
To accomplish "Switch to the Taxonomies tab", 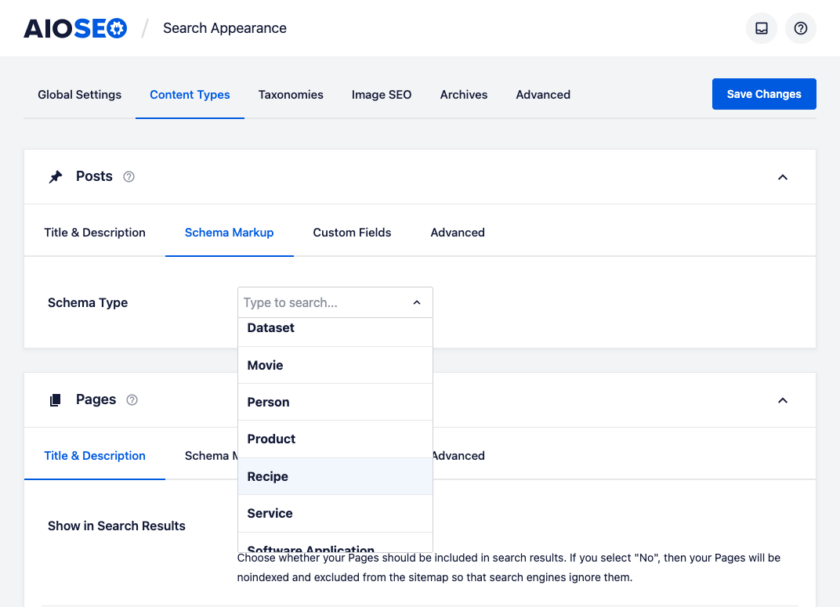I will coord(290,94).
